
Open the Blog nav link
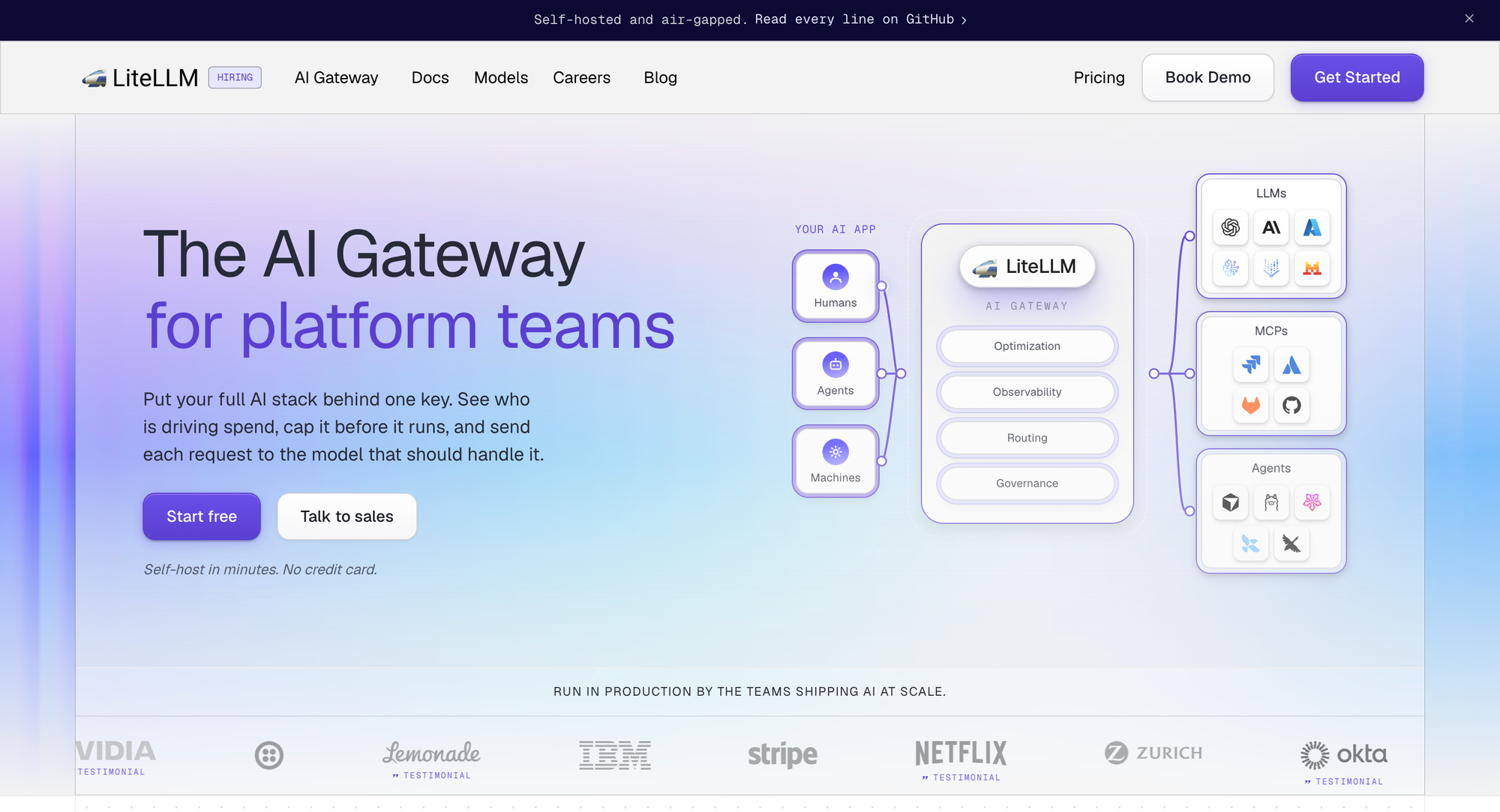click(x=660, y=77)
